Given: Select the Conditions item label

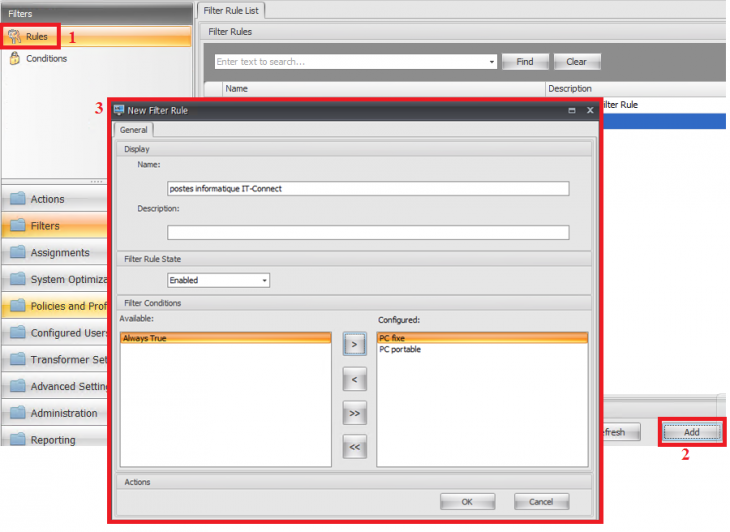Looking at the screenshot, I should pyautogui.click(x=47, y=59).
